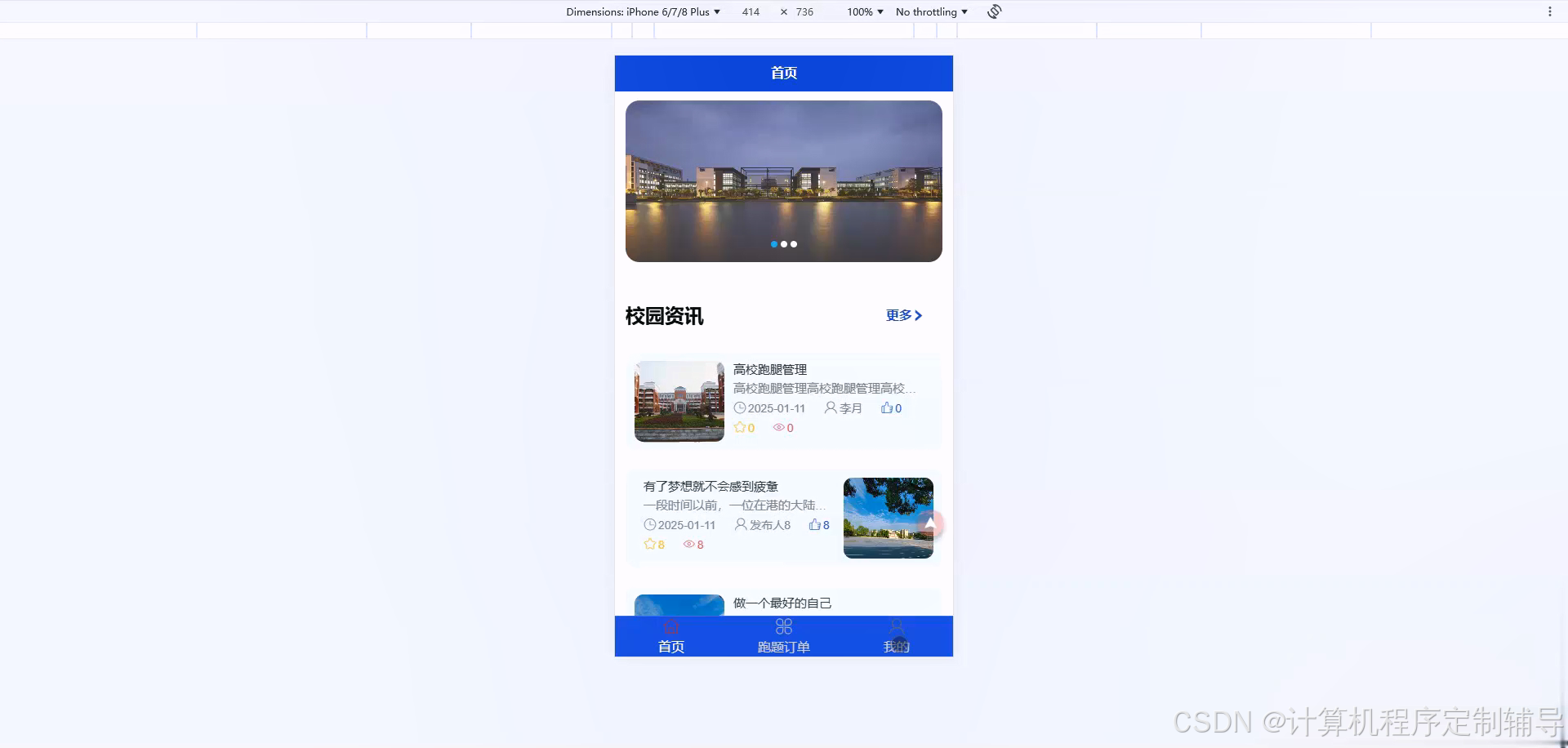This screenshot has height=748, width=1568.
Task: Click the person icon above 我的
Action: (895, 626)
